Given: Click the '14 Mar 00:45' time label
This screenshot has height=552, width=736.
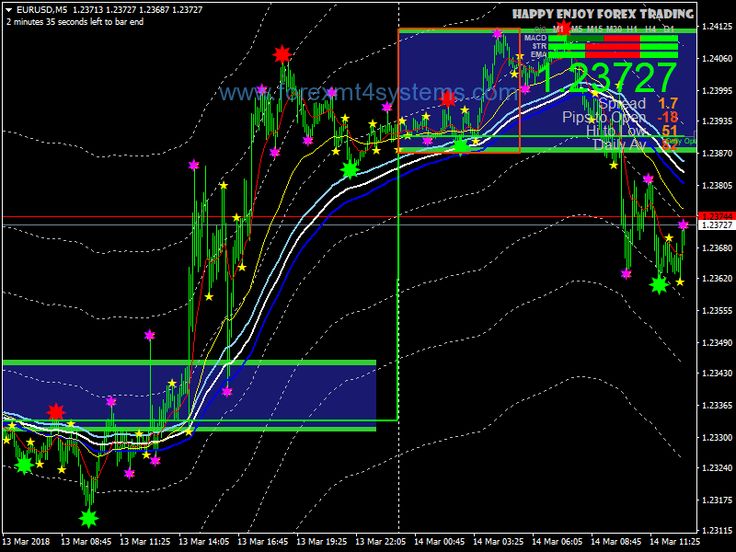Looking at the screenshot, I should (440, 542).
